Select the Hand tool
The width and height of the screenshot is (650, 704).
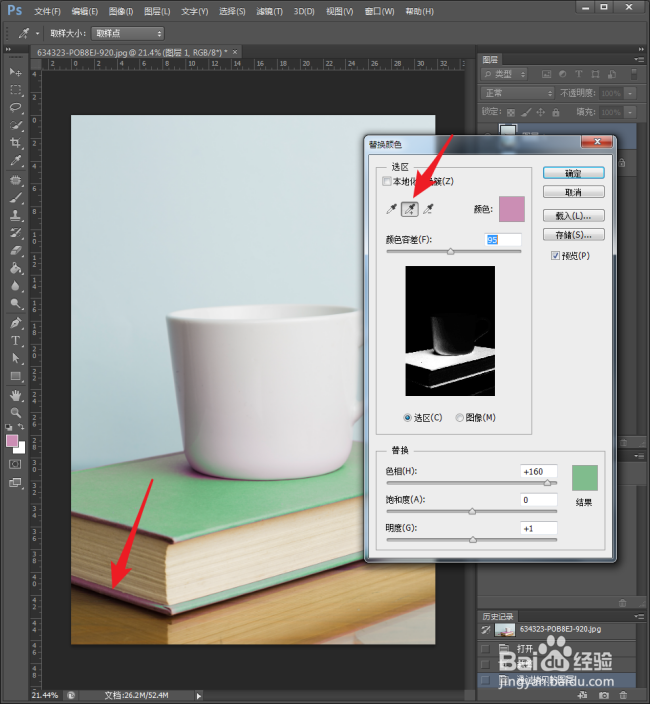tap(16, 396)
